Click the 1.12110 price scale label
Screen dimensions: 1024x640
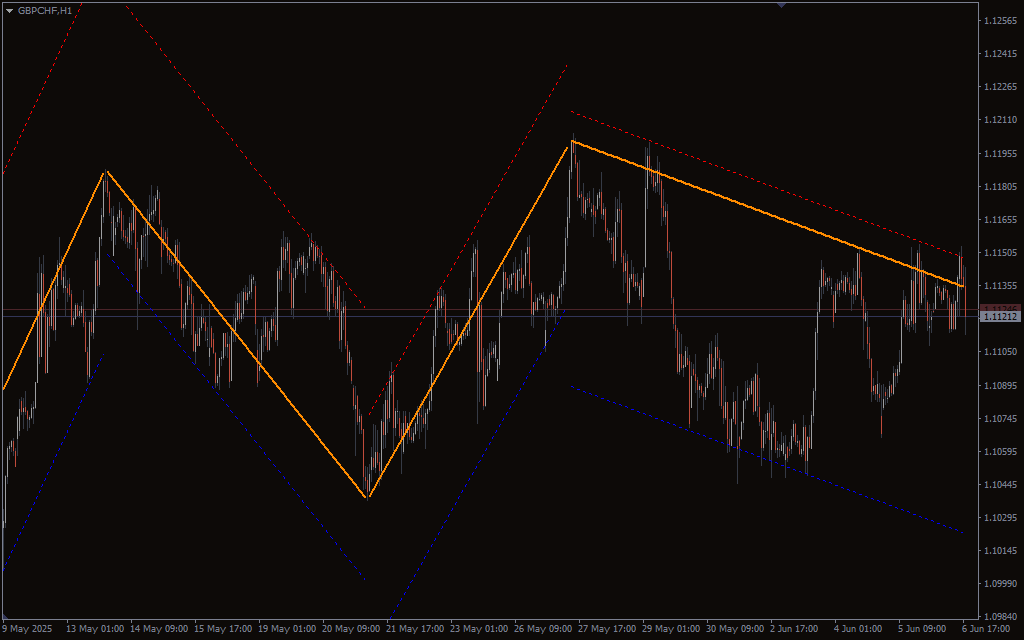(1000, 120)
